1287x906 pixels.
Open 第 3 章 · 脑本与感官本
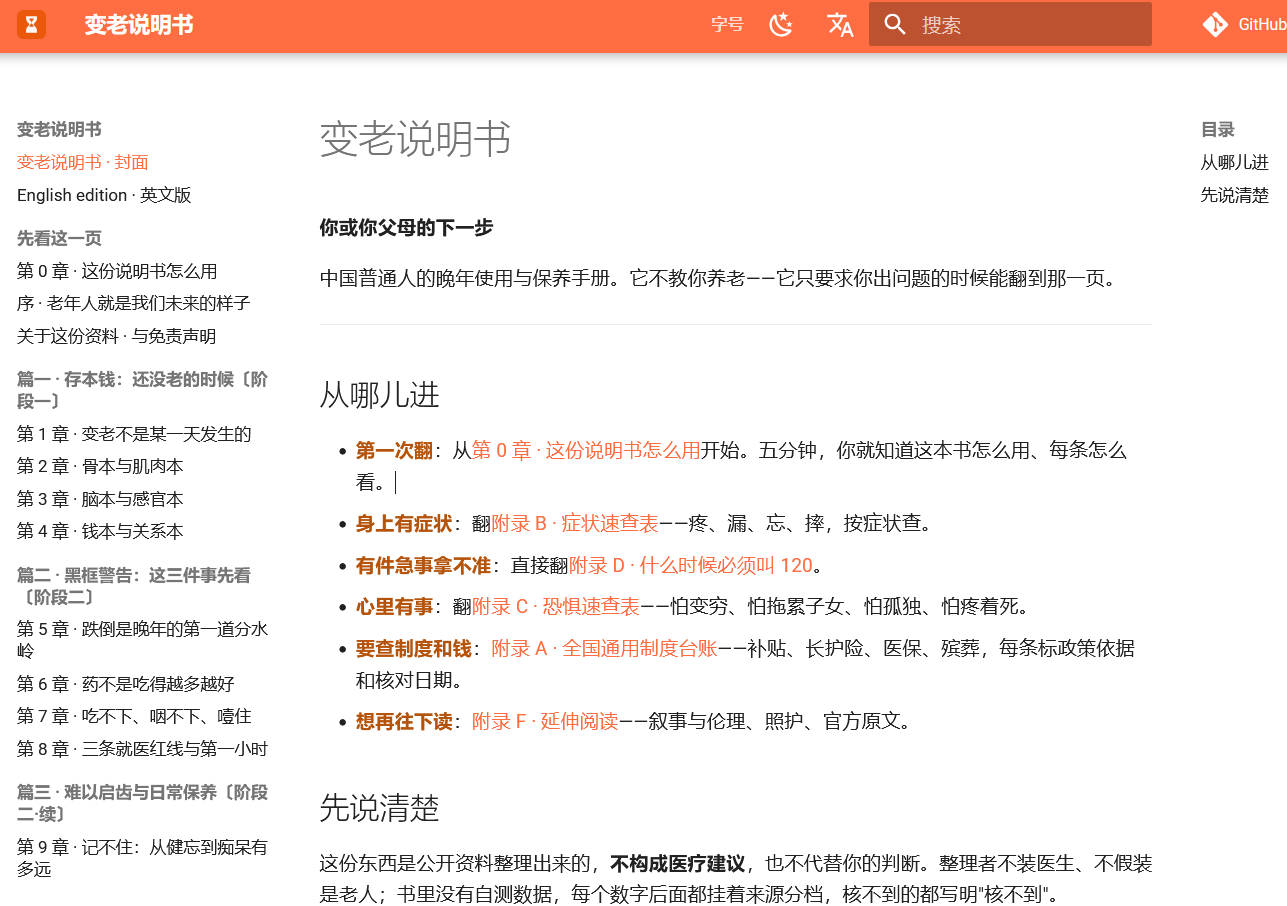[100, 499]
